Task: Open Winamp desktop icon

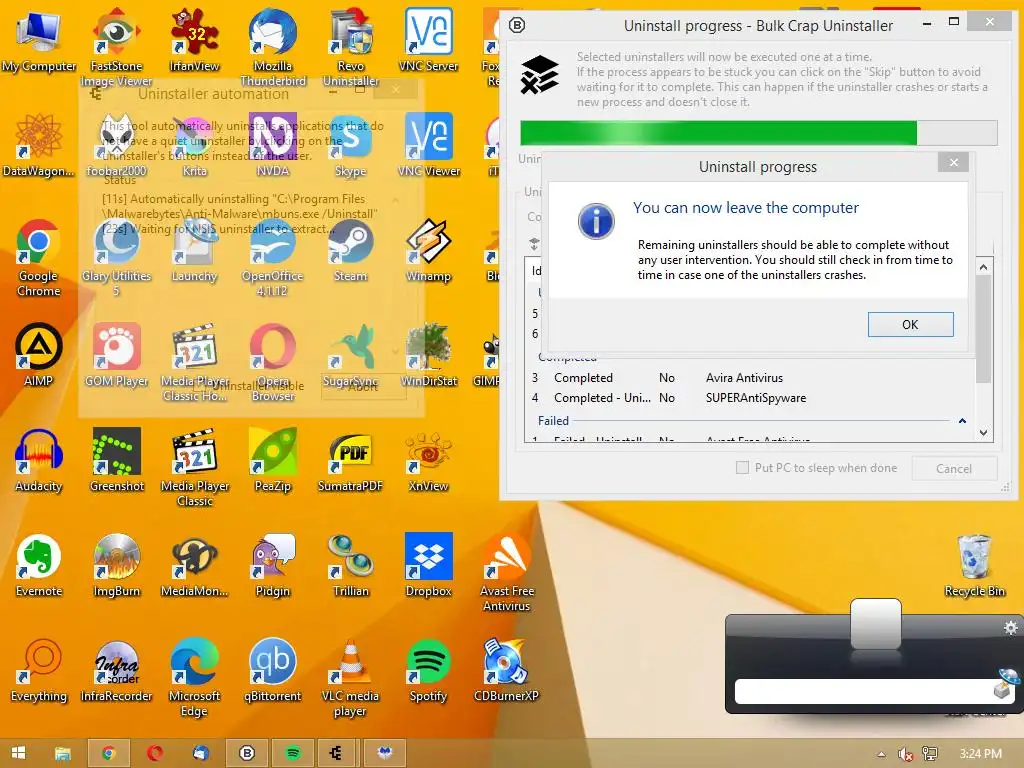Action: 428,250
